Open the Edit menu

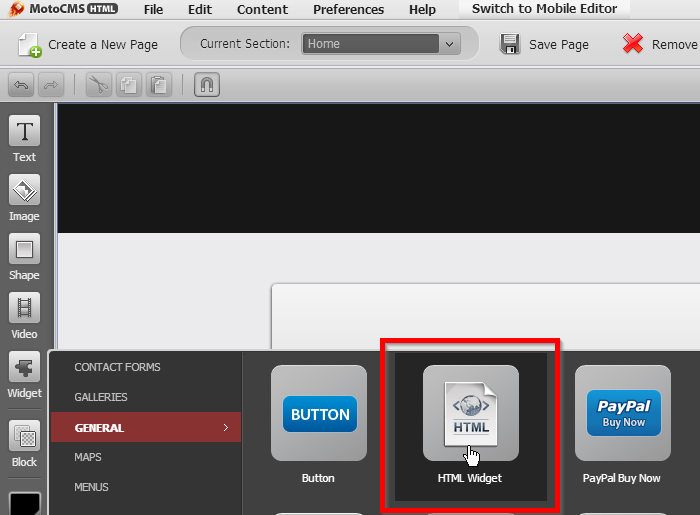click(x=200, y=9)
